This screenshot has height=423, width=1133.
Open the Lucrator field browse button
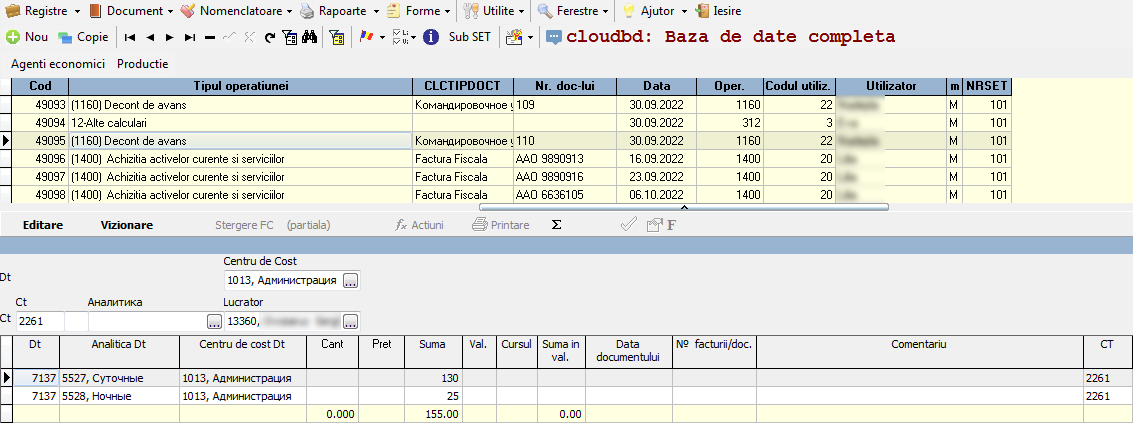pos(350,321)
